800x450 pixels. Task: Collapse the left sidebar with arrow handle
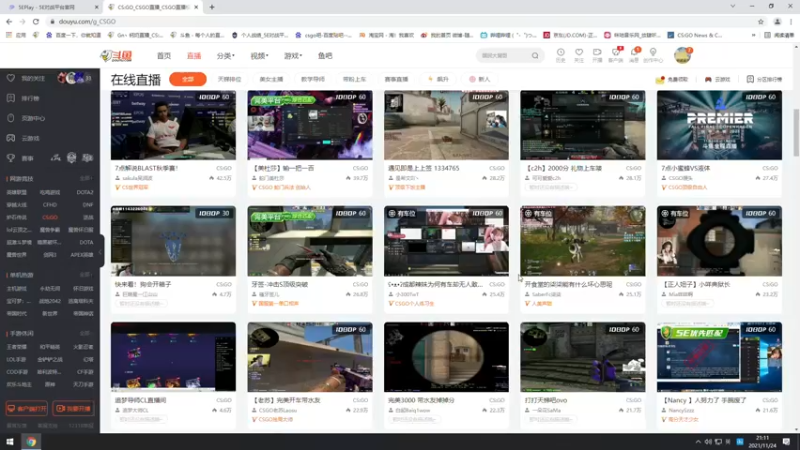[102, 251]
